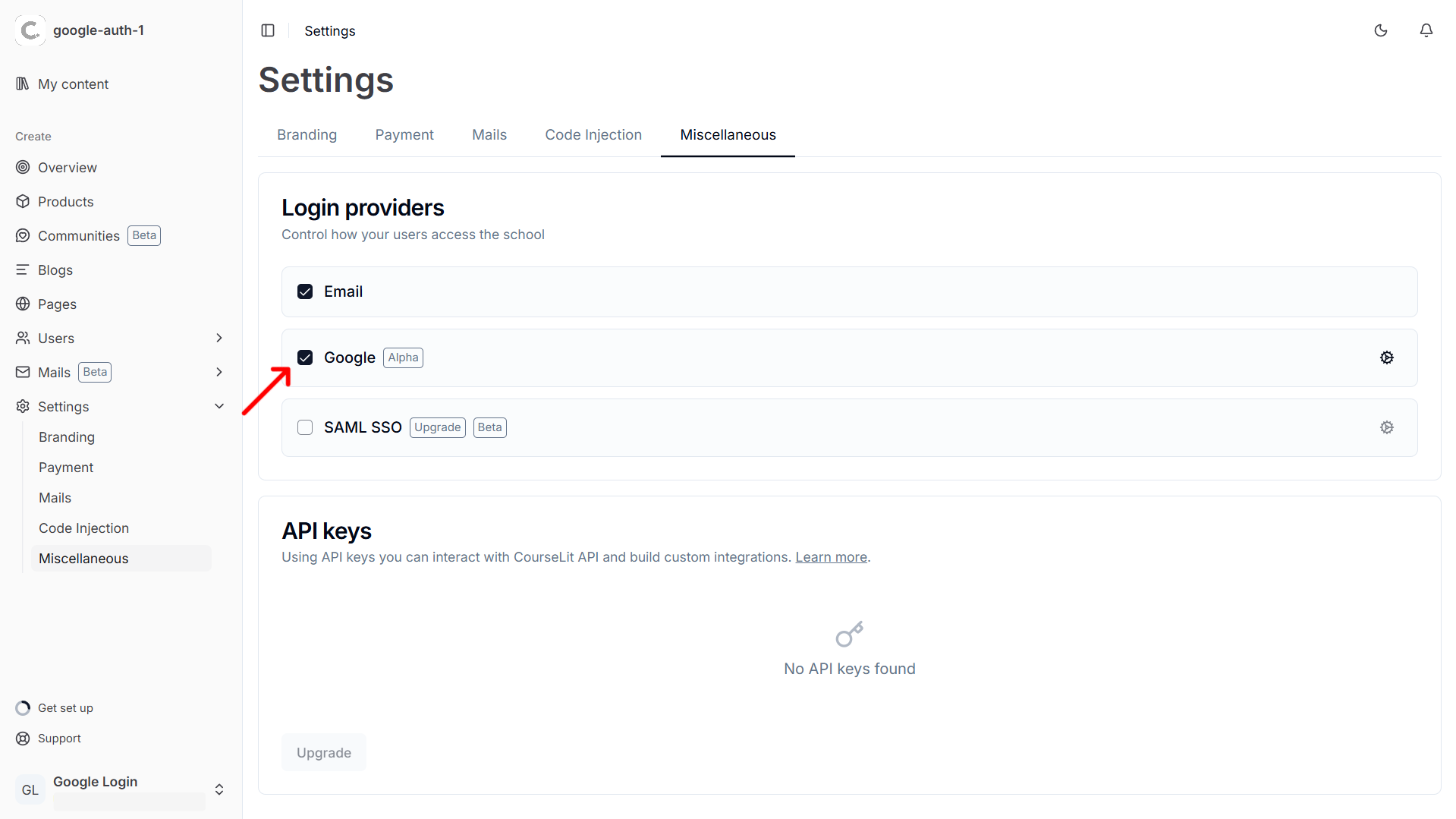Open the CourseLit logo icon
The height and width of the screenshot is (819, 1456).
[x=30, y=30]
